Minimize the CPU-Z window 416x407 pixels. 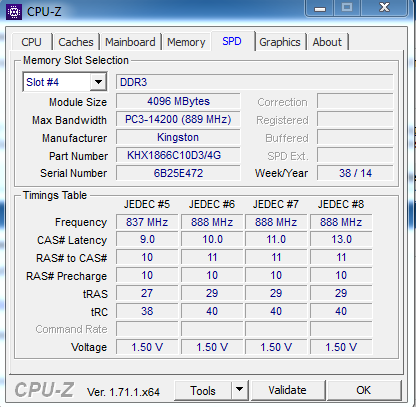coord(320,8)
